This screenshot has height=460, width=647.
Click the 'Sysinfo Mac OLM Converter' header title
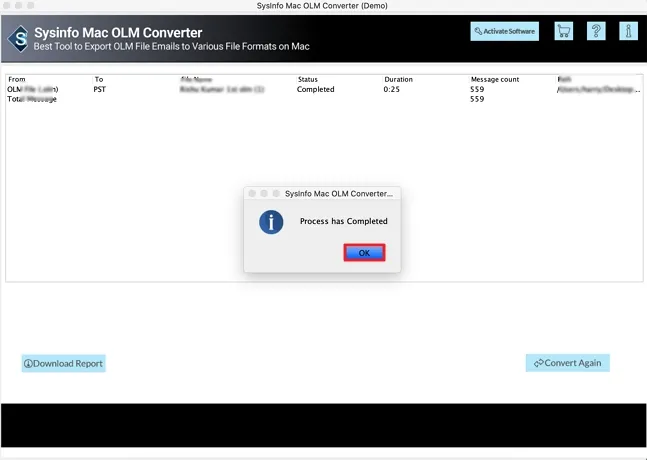click(118, 33)
